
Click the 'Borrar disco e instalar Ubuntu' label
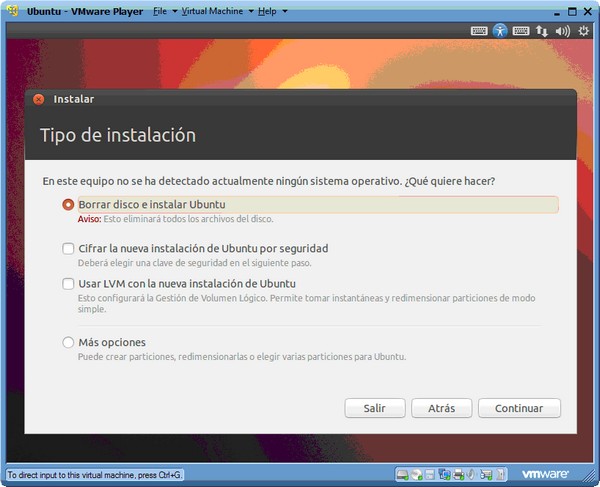(152, 205)
